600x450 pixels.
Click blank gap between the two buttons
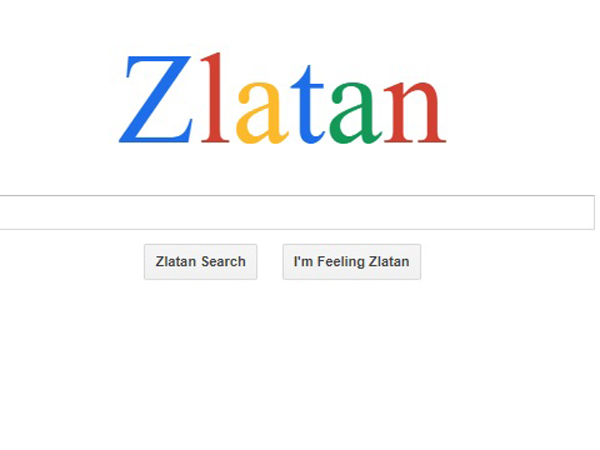(270, 262)
